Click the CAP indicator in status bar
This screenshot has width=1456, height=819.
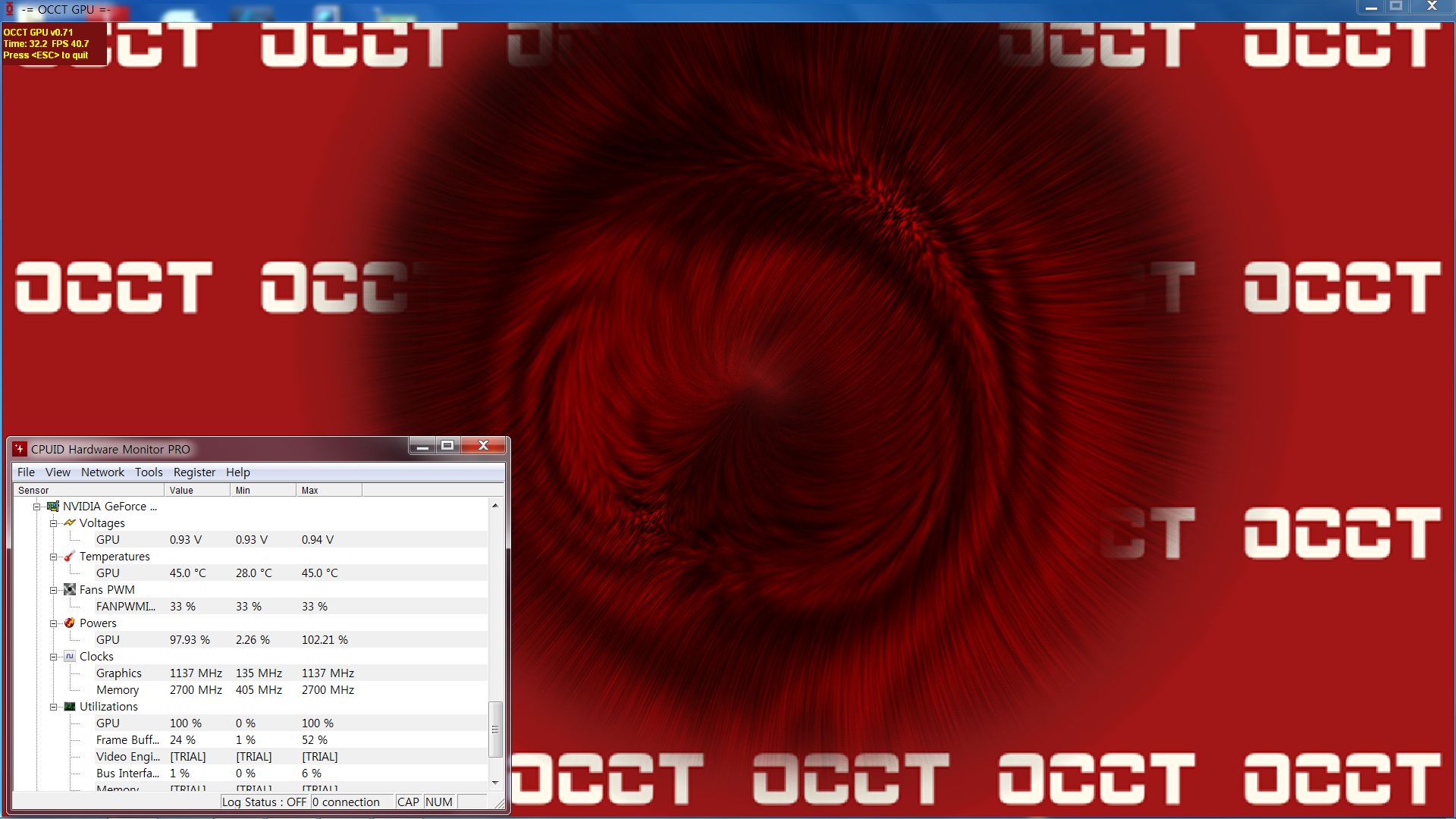(408, 802)
